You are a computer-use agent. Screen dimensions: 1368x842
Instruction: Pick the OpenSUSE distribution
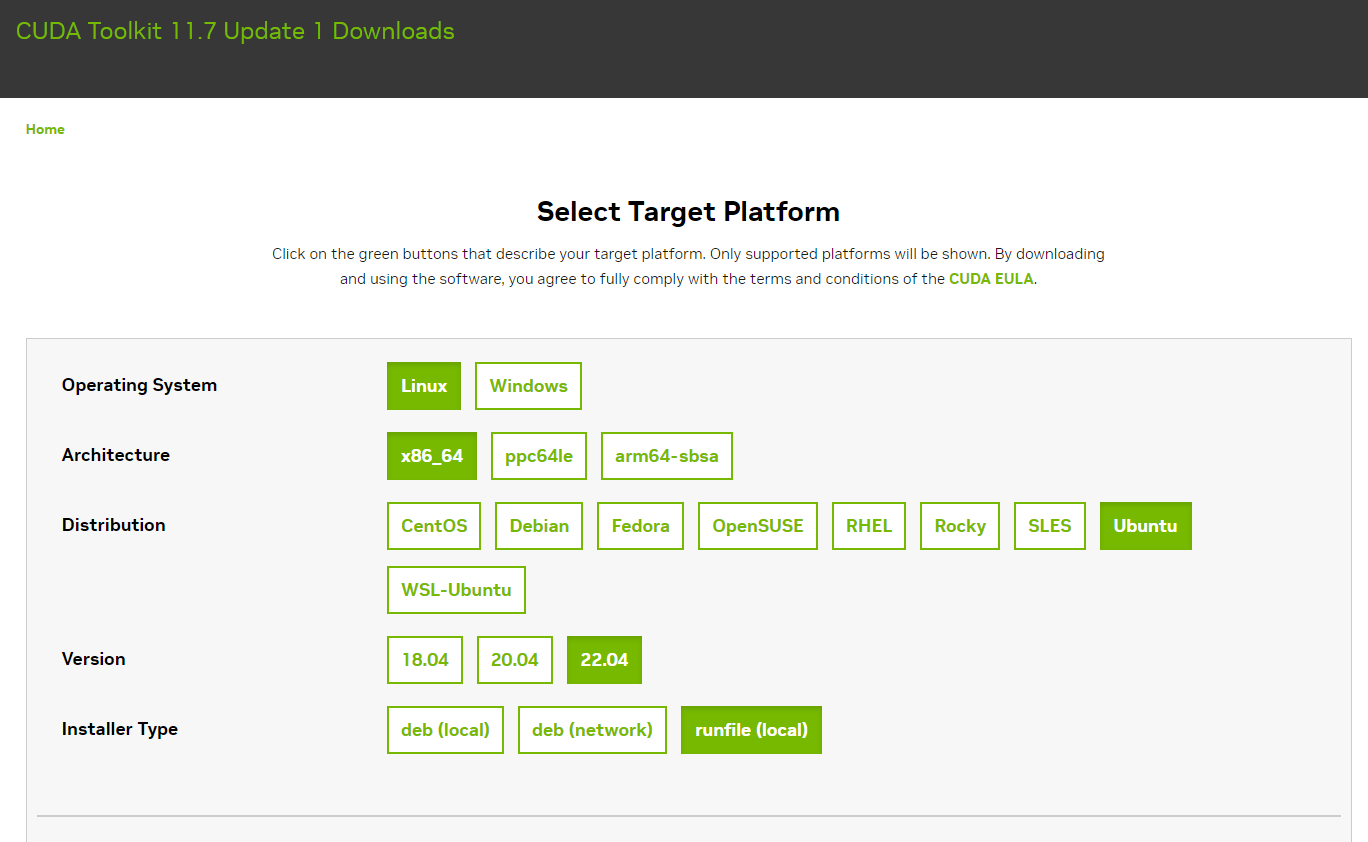[x=758, y=526]
